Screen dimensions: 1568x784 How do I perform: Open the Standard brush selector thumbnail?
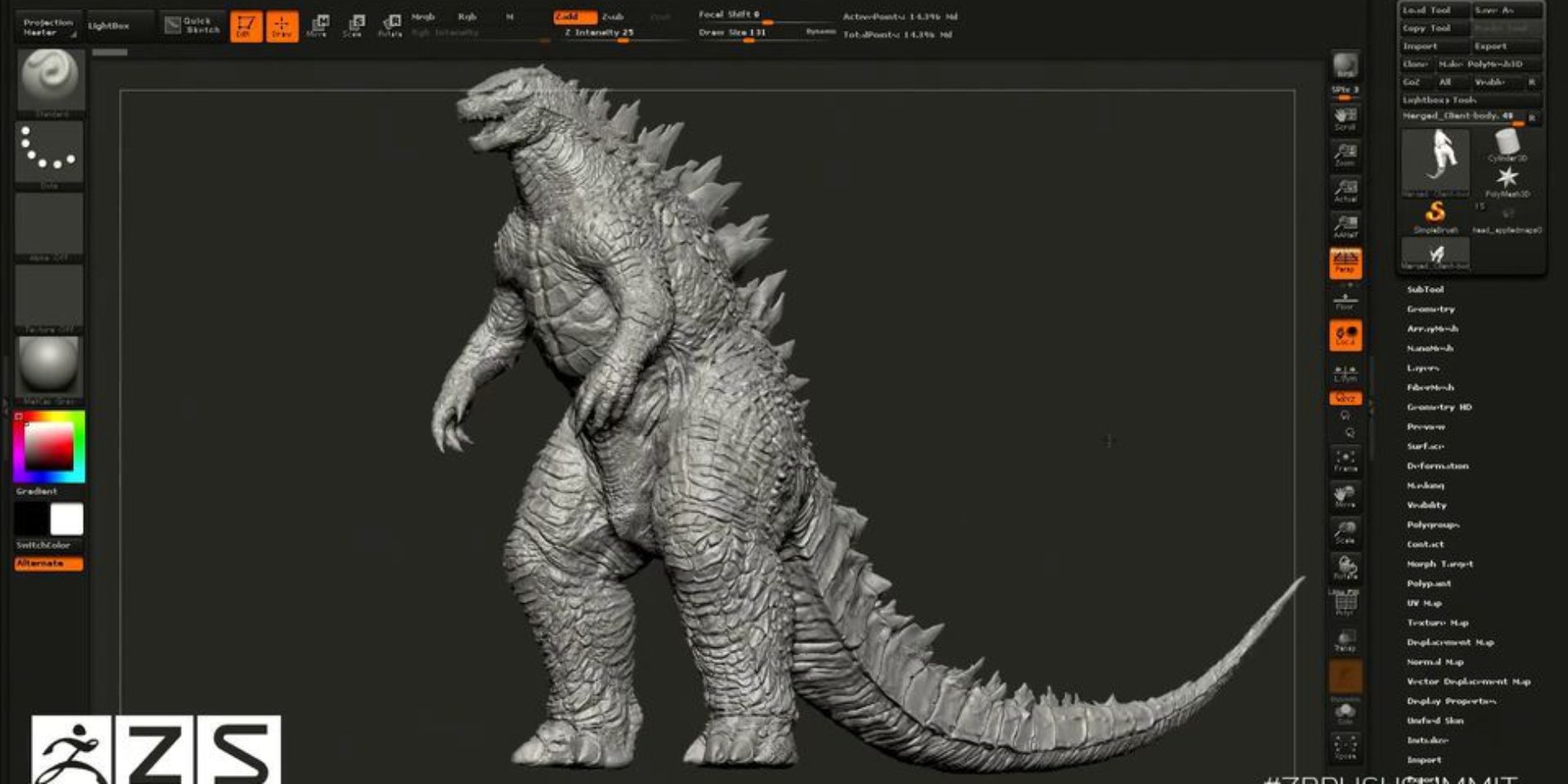(x=51, y=80)
